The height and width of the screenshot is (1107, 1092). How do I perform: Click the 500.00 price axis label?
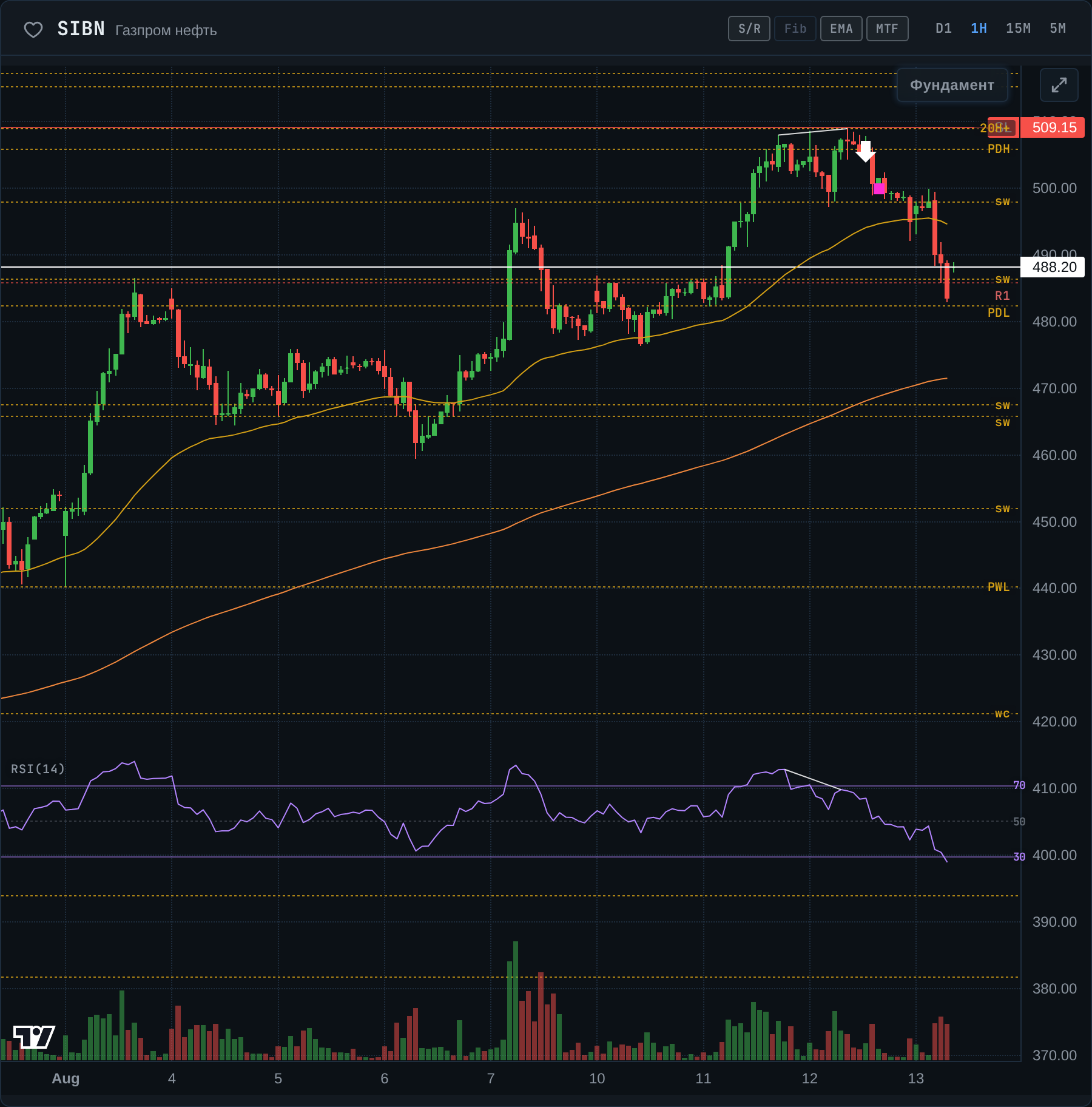(1054, 188)
